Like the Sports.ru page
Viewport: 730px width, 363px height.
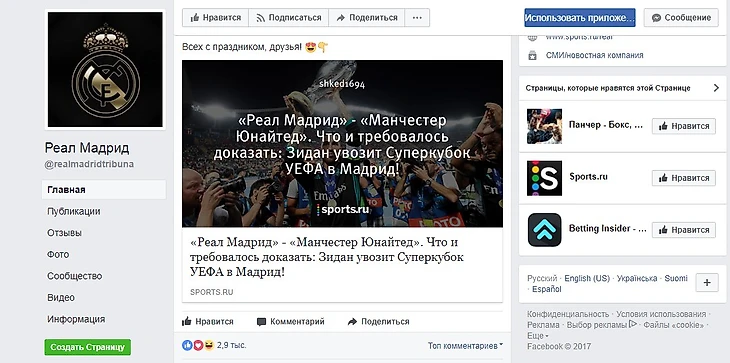(683, 178)
